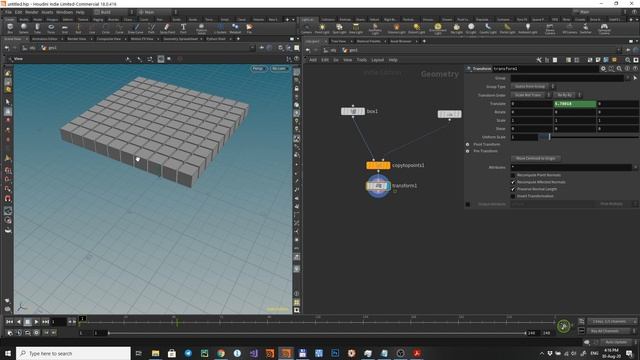This screenshot has height=360, width=640.
Task: Toggle the Output Attribute checkbox
Action: pyautogui.click(x=468, y=204)
